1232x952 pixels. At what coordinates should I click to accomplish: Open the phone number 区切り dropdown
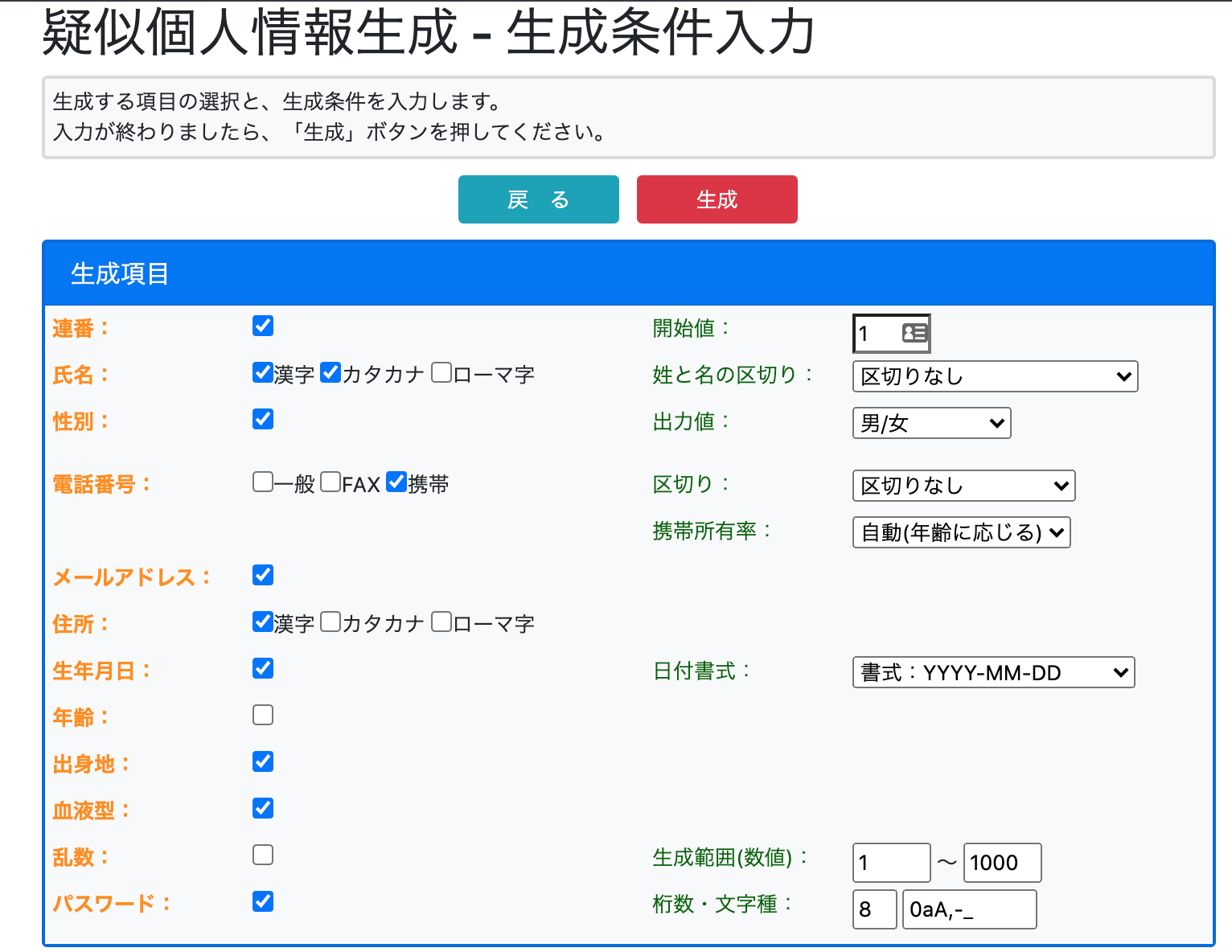(x=963, y=485)
